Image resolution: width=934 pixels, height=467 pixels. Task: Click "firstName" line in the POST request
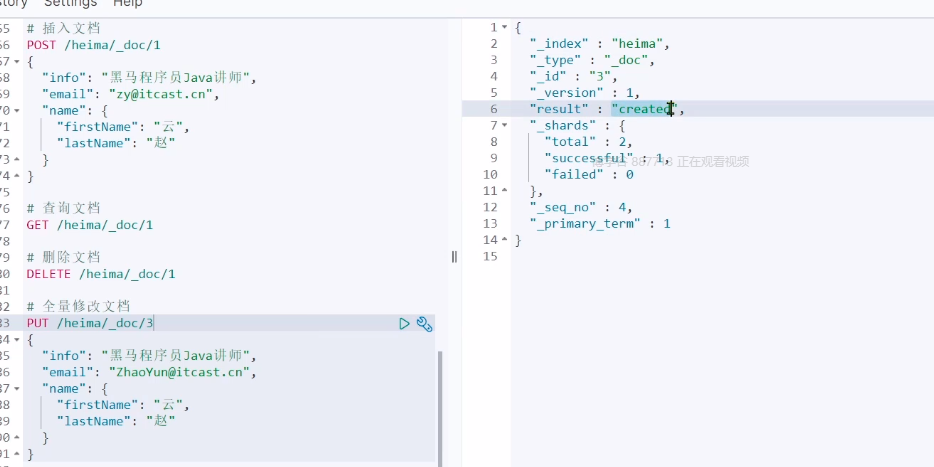coord(123,127)
